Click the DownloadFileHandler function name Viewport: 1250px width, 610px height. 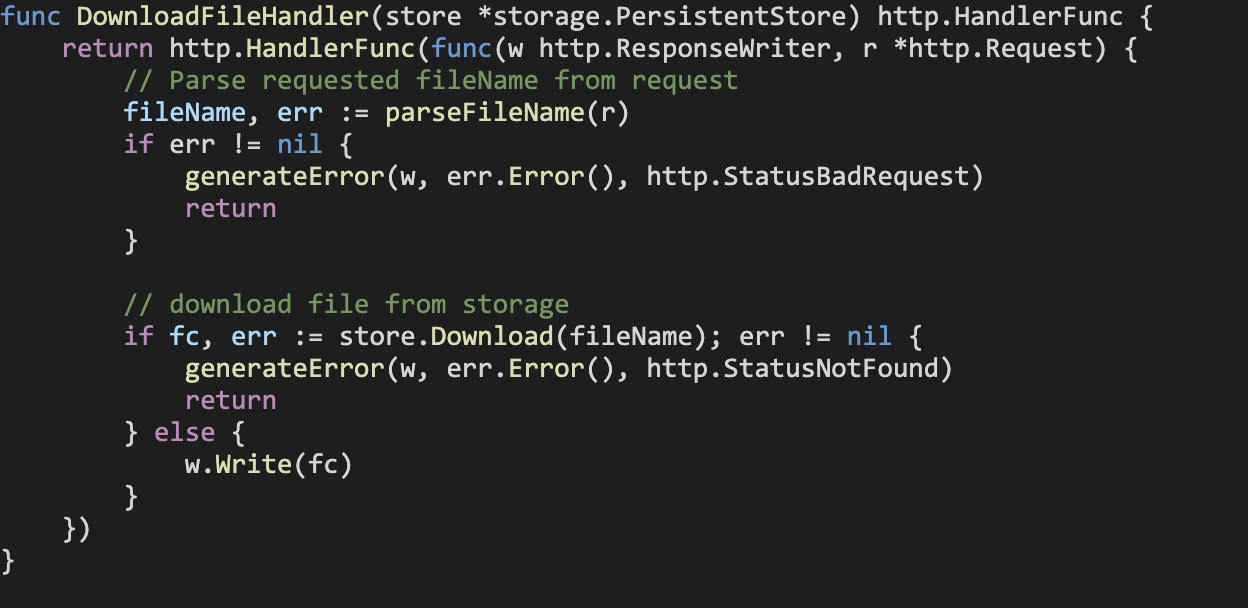[222, 17]
